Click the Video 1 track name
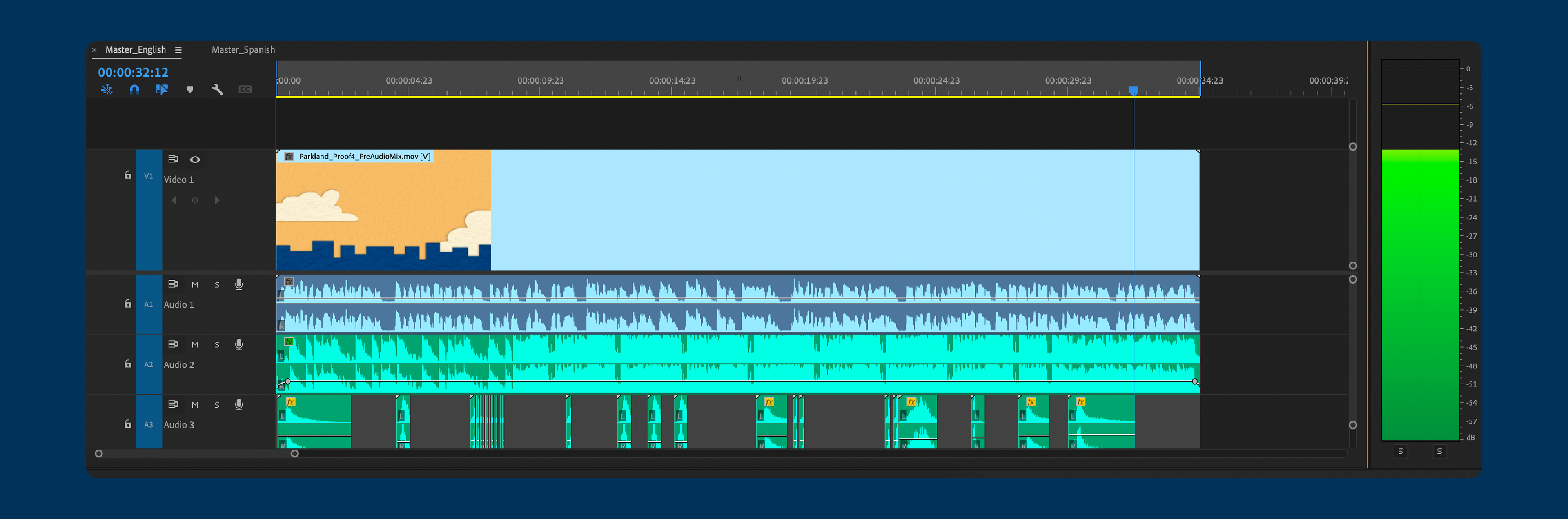This screenshot has height=519, width=1568. point(178,180)
